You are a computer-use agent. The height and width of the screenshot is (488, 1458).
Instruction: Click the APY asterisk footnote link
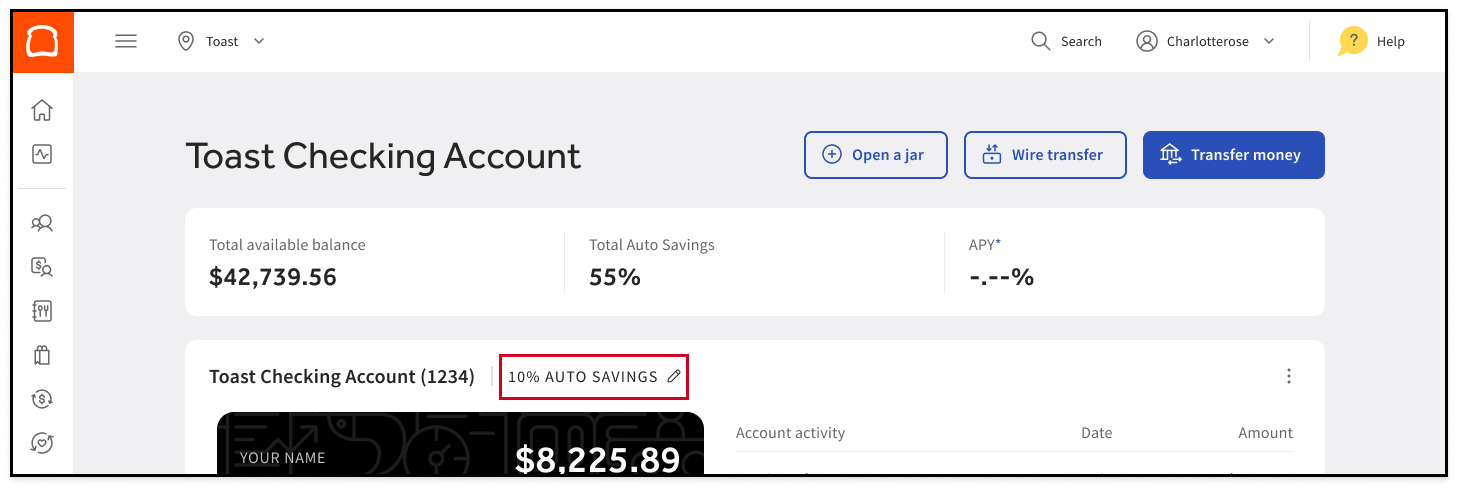(x=999, y=243)
